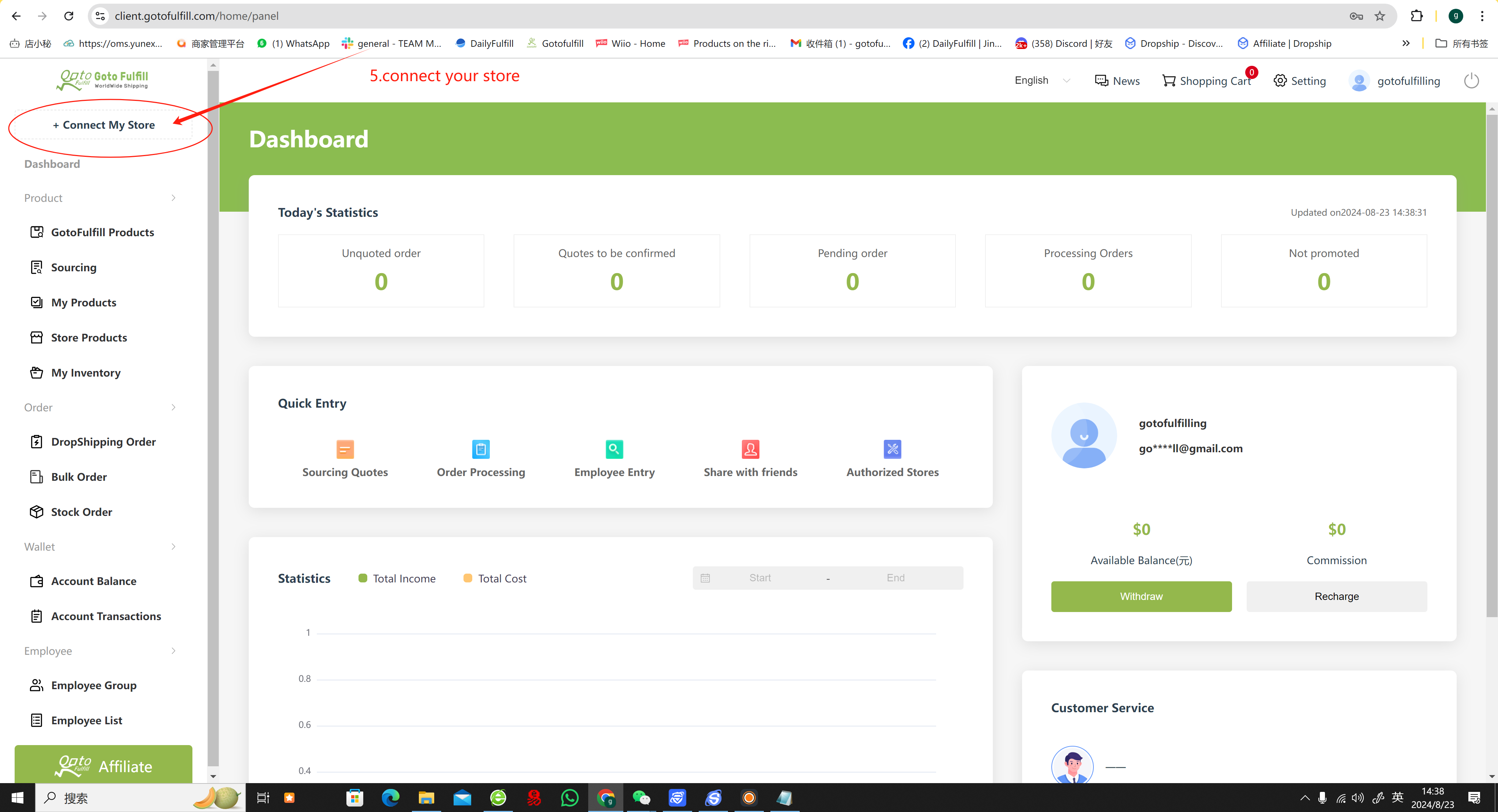Open the English language dropdown
This screenshot has height=812, width=1498.
1042,81
